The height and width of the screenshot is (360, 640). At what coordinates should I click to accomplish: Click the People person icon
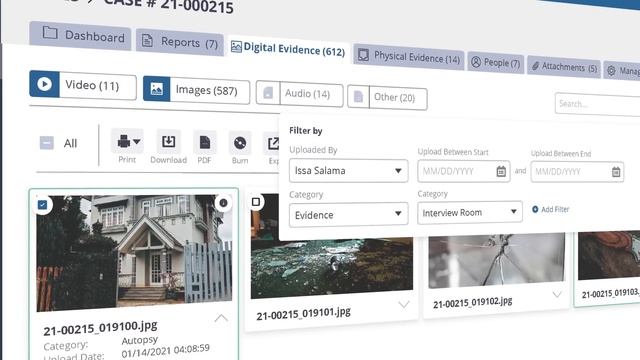tap(476, 62)
